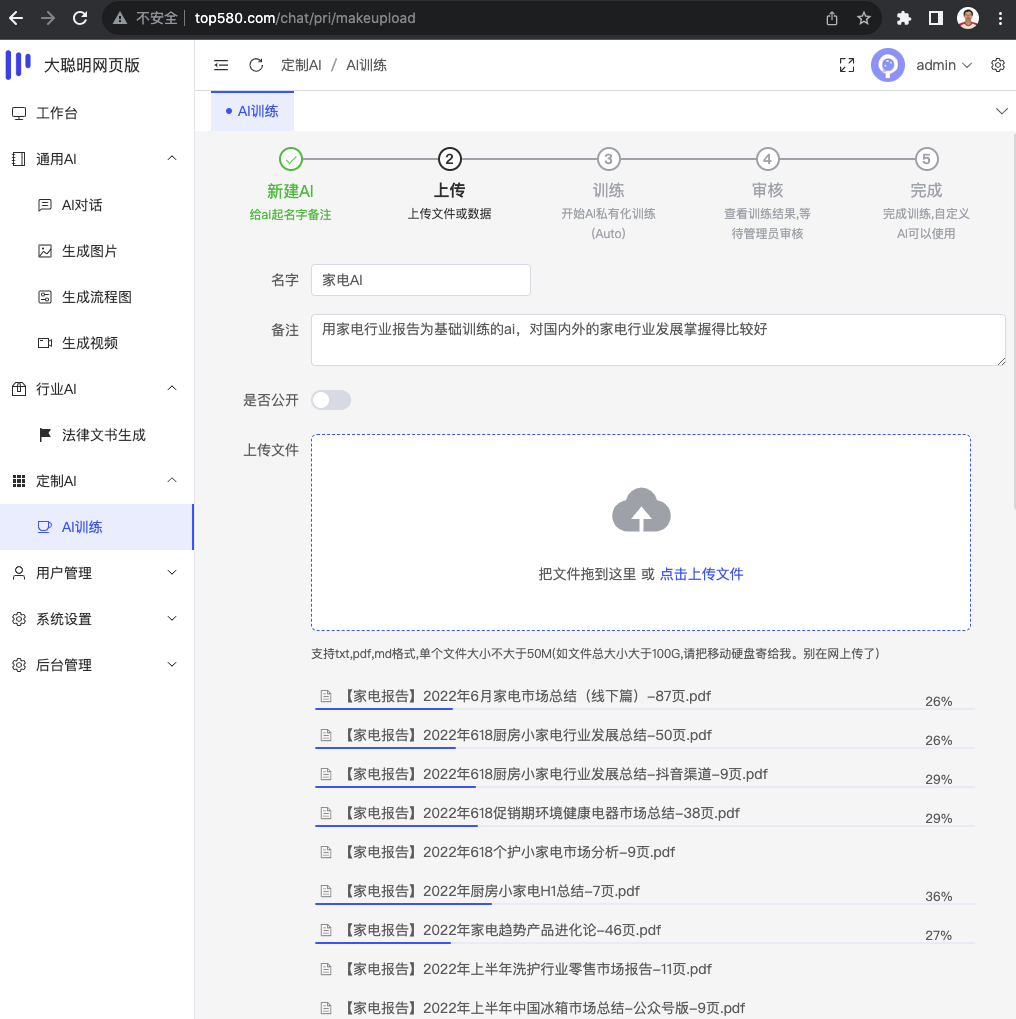Click the sidebar collapse hamburger icon

point(220,65)
